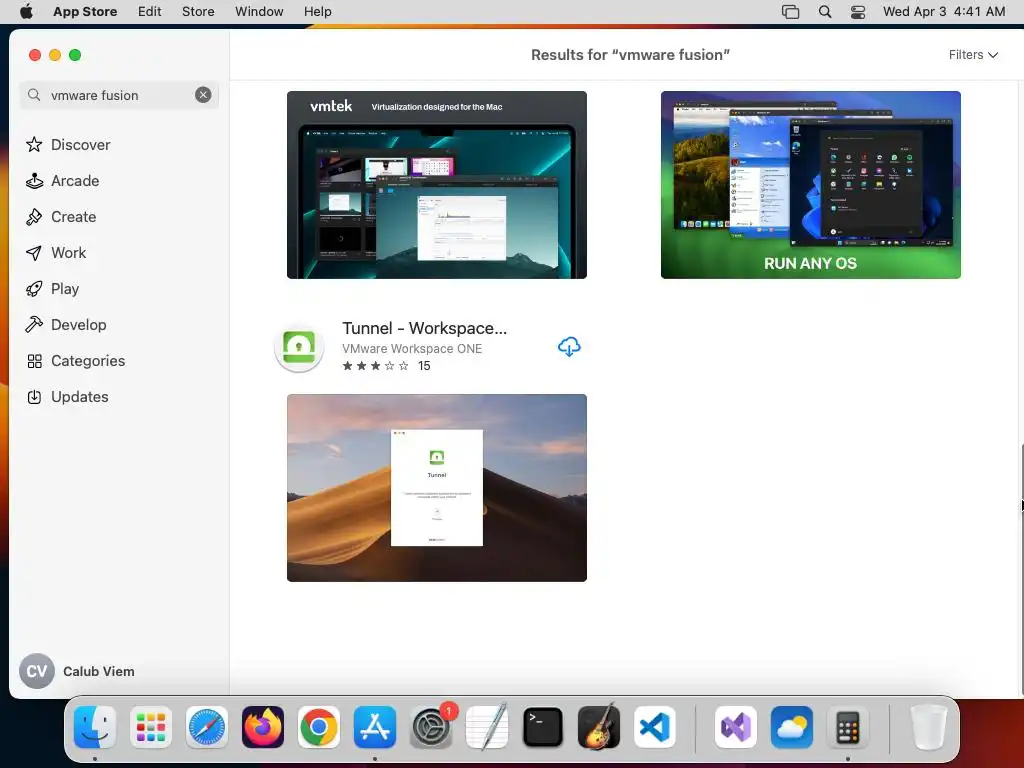Open the vmtek virtualization screenshot
Viewport: 1024px width, 768px height.
437,185
